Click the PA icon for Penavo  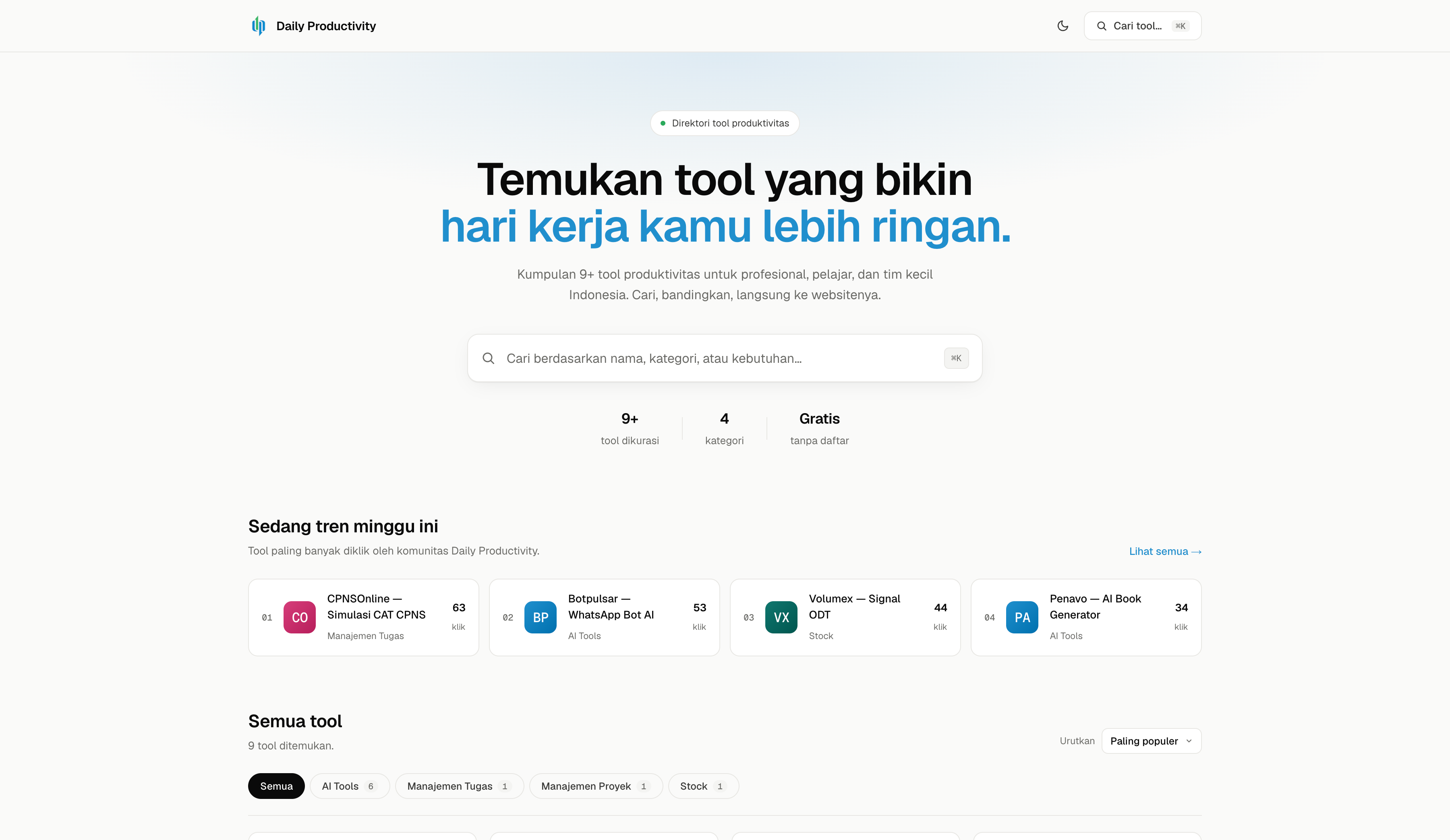coord(1022,617)
